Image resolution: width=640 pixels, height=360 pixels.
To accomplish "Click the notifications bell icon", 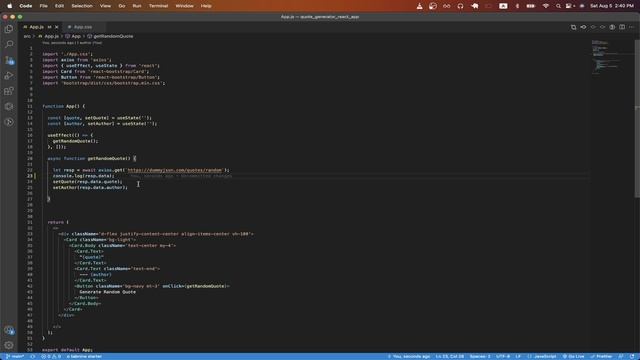I will (x=632, y=356).
